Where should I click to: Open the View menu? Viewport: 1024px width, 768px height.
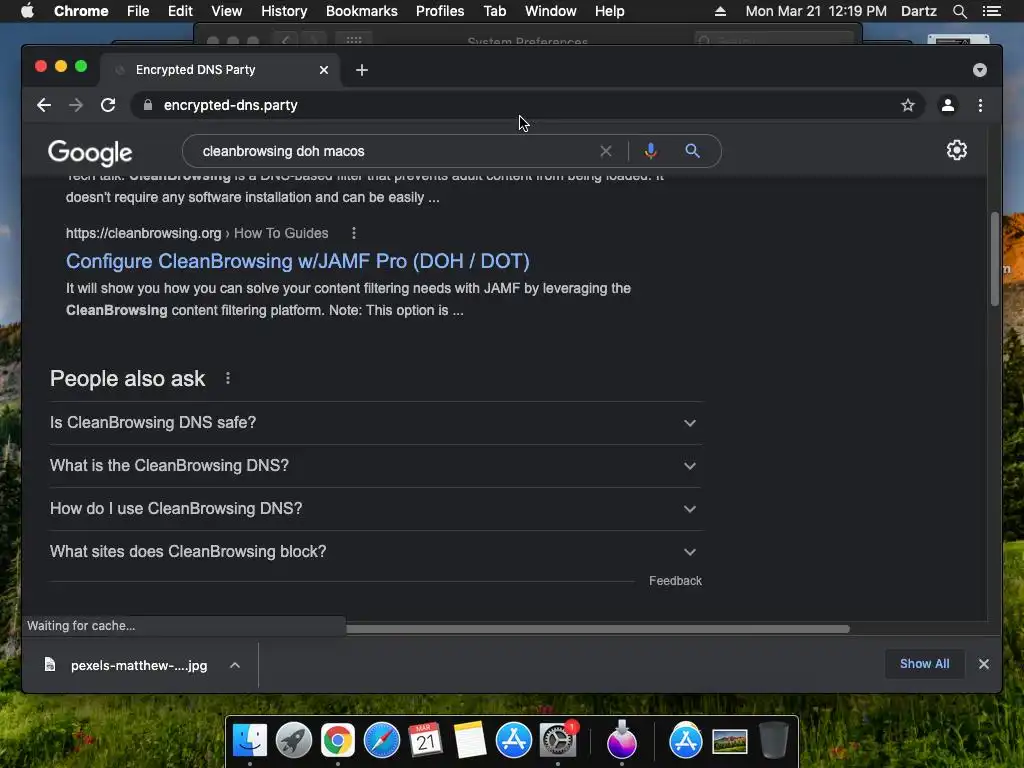pos(226,11)
